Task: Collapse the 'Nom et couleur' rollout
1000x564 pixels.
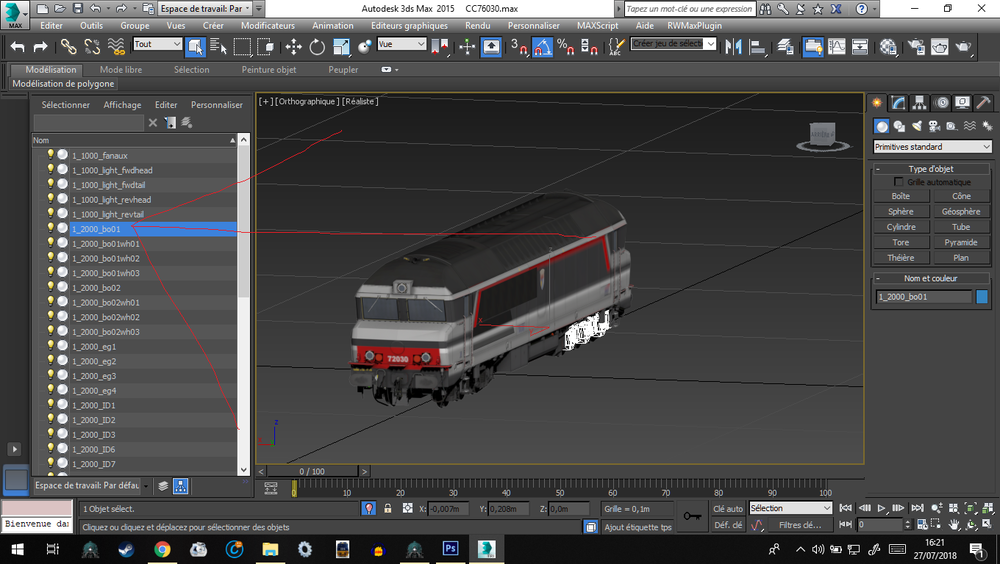Action: 878,278
